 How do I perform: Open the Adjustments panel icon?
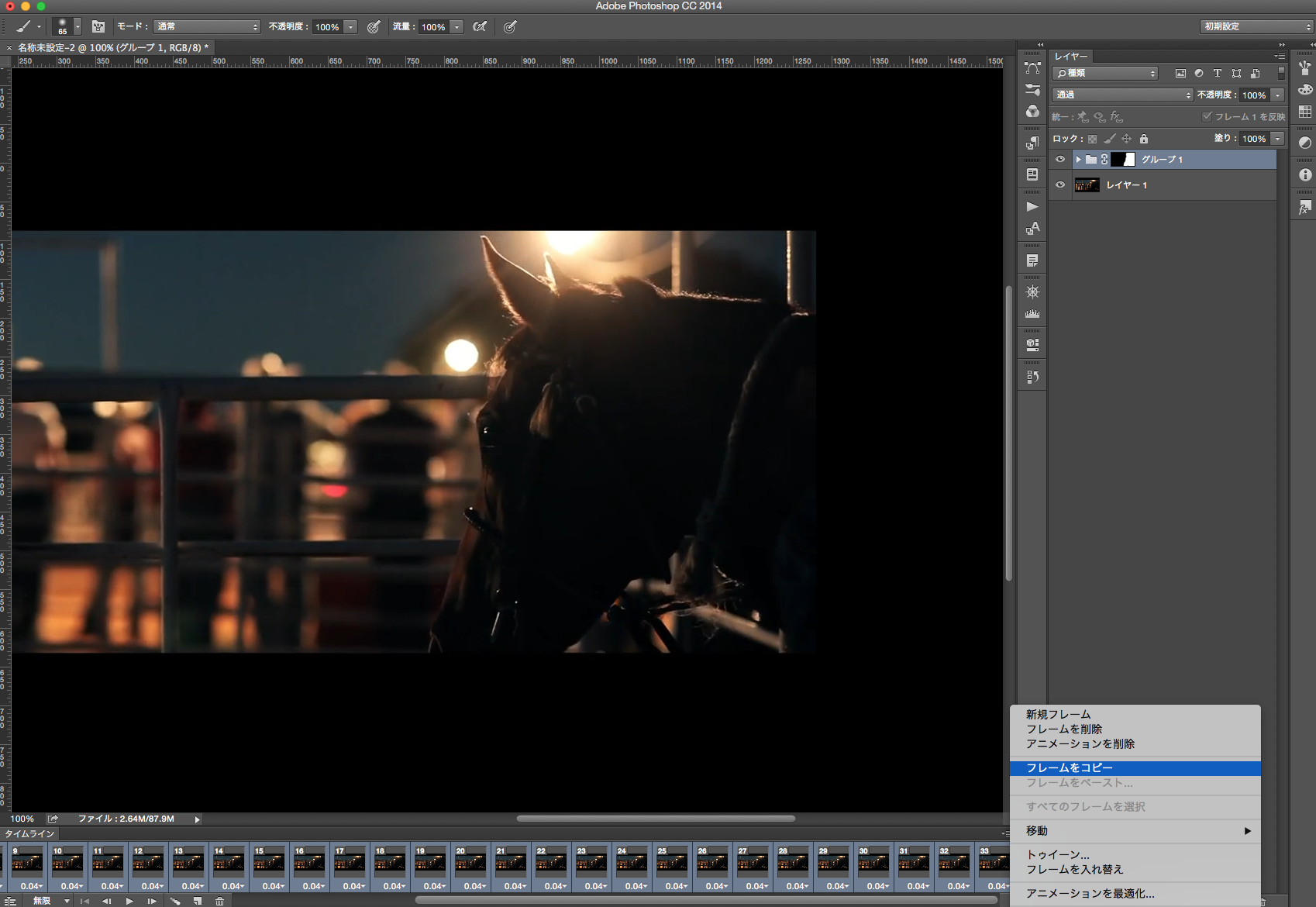1305,143
